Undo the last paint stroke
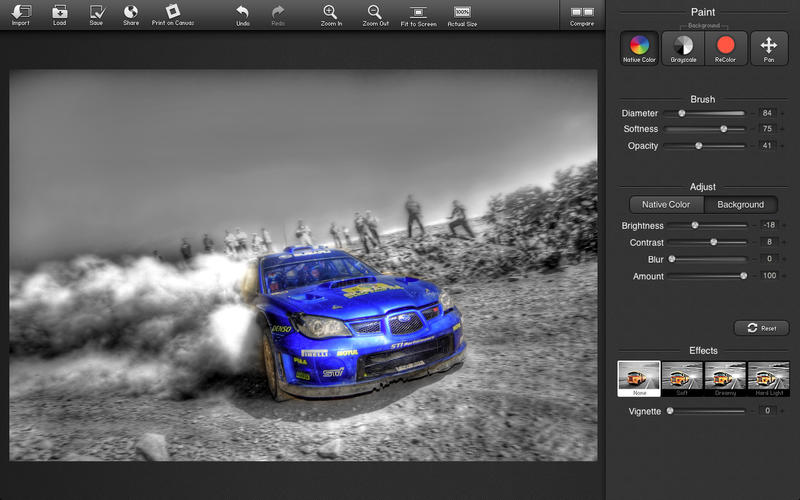Viewport: 800px width, 500px height. tap(243, 15)
